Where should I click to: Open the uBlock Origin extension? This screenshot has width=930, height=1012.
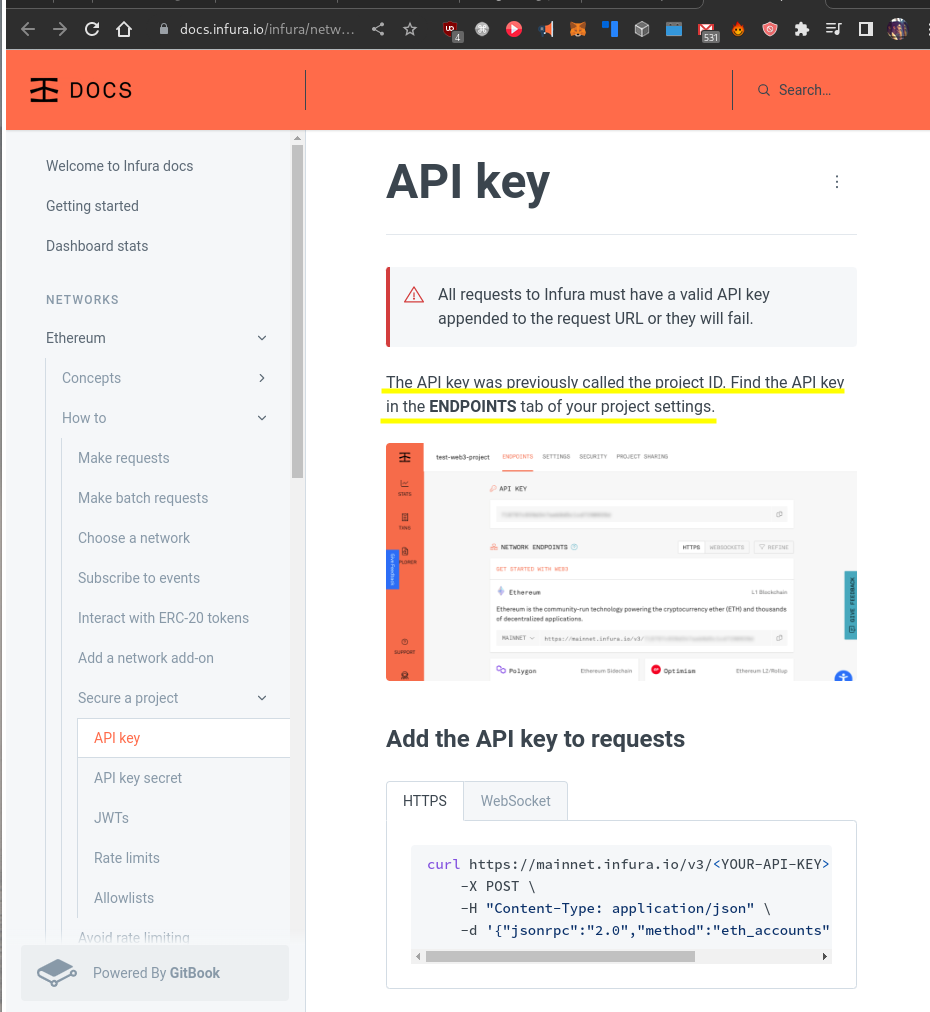click(451, 30)
